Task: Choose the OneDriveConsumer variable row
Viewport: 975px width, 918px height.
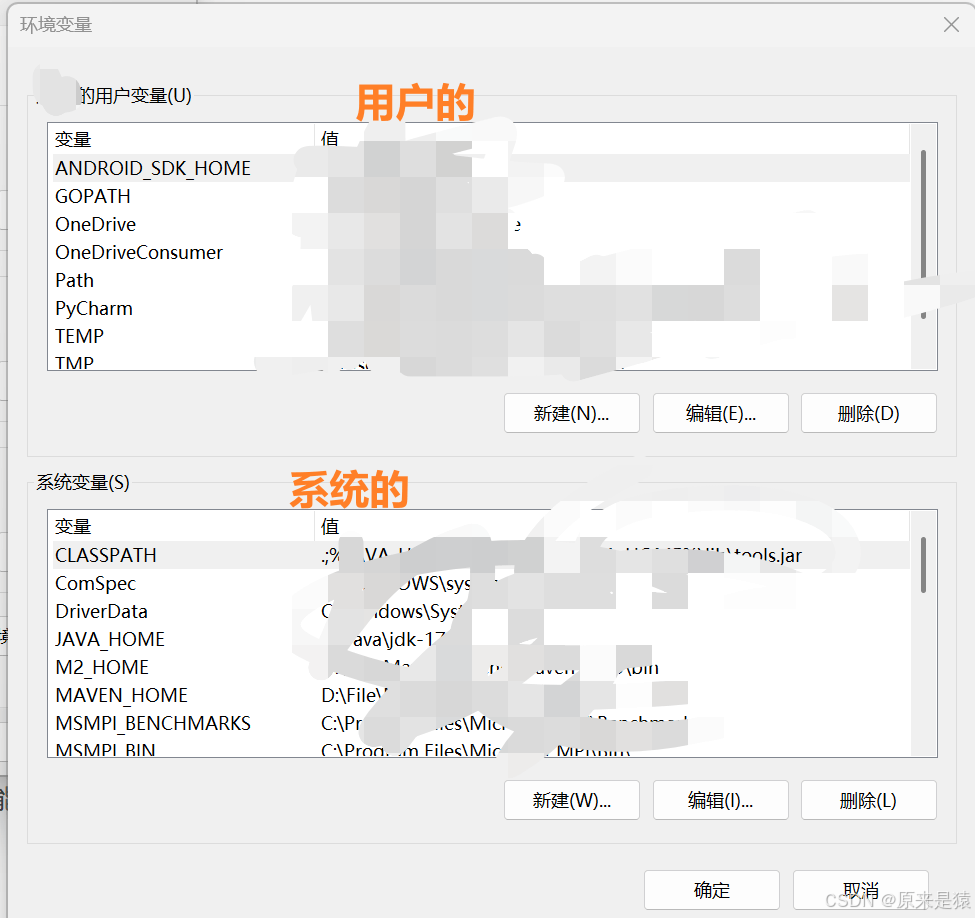Action: click(x=139, y=252)
